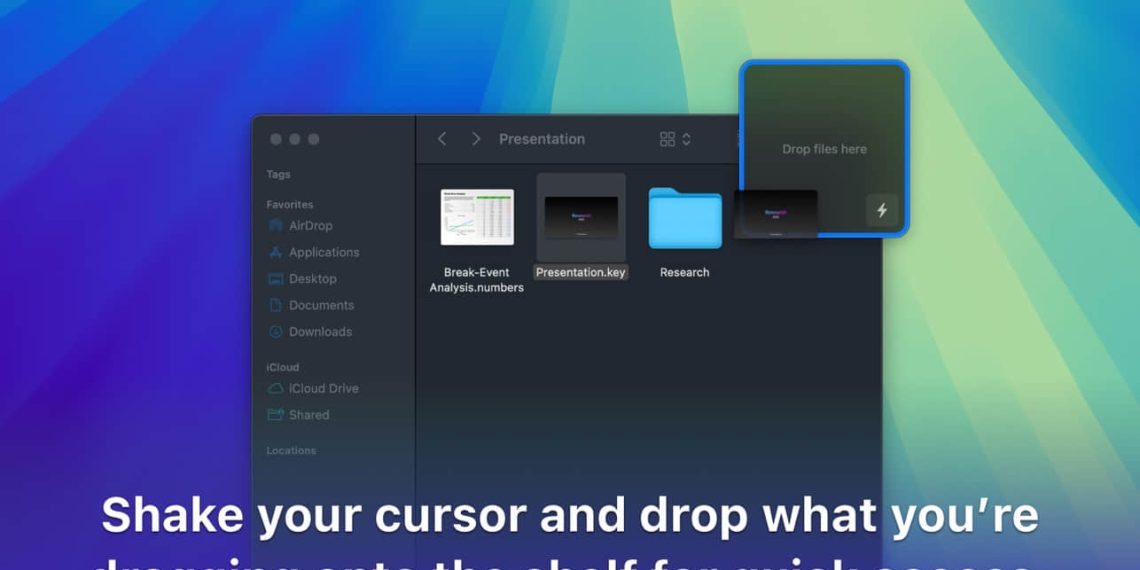The width and height of the screenshot is (1140, 570).
Task: Select the Presentation.key file thumbnail
Action: [581, 218]
